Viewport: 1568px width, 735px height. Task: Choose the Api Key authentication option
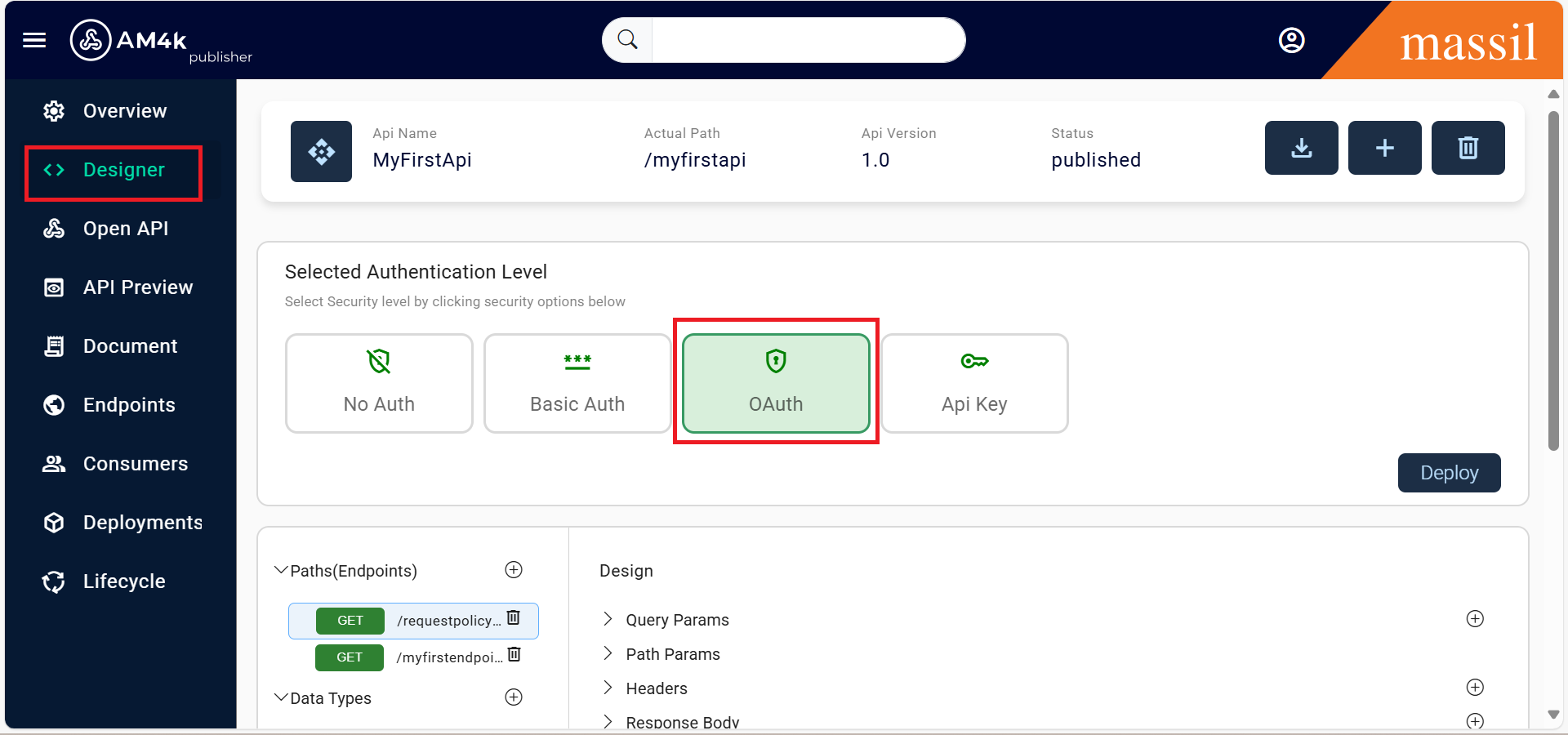point(974,383)
